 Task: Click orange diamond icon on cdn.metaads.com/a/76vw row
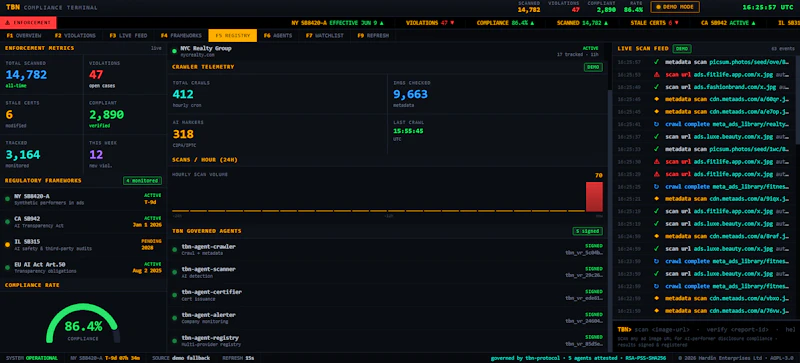pos(656,310)
